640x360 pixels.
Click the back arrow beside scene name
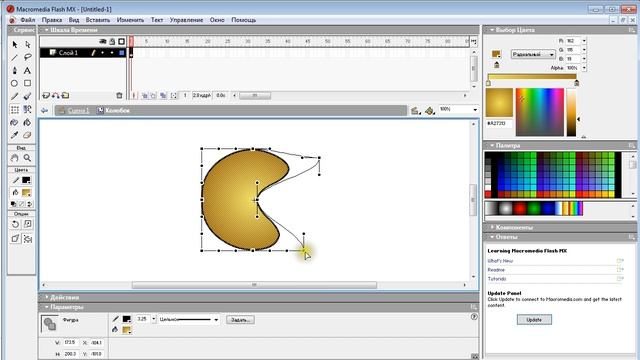(x=44, y=111)
